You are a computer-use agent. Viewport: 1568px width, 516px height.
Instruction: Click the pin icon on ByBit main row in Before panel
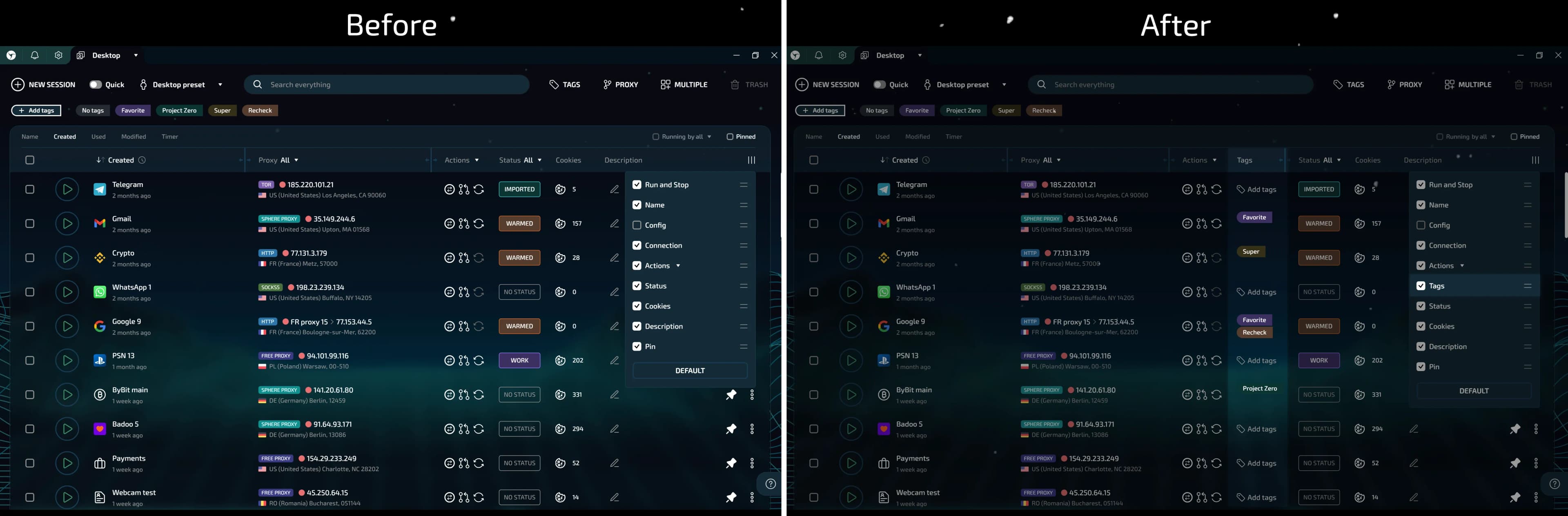pyautogui.click(x=731, y=395)
